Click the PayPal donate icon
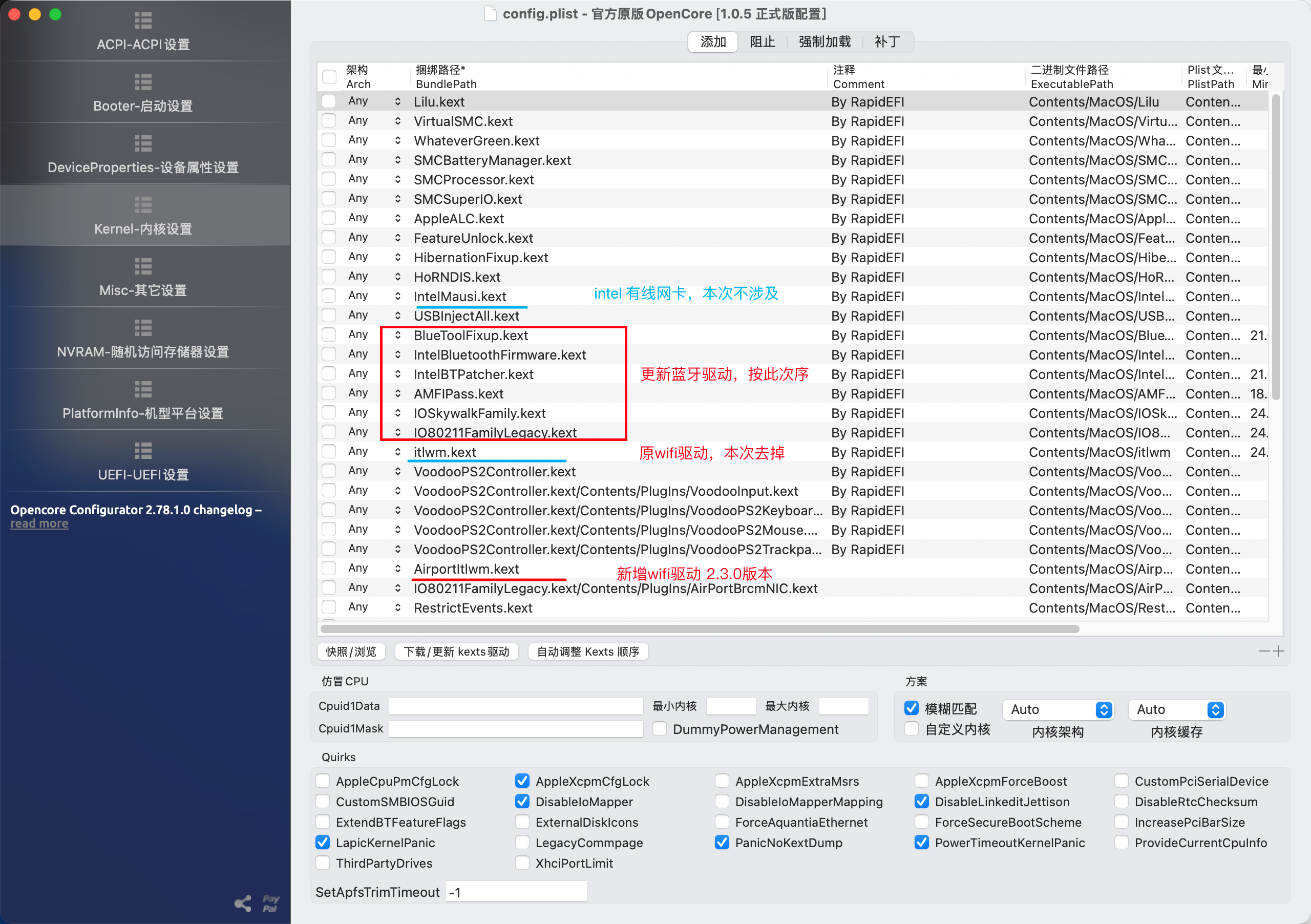The image size is (1311, 924). pos(271,904)
